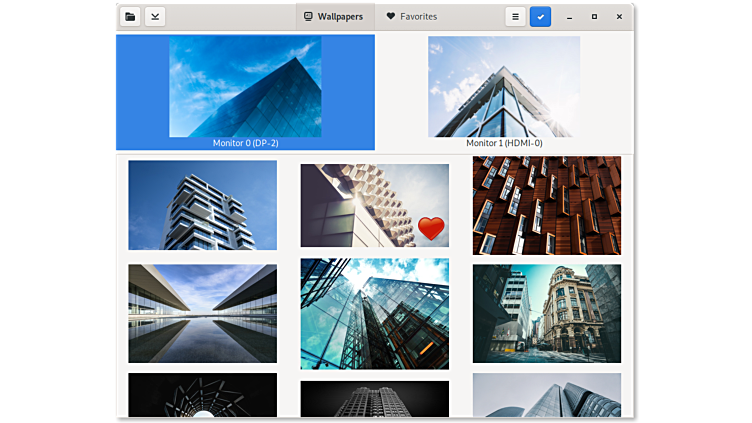Choose the pale blue glass building wallpaper

(546, 395)
